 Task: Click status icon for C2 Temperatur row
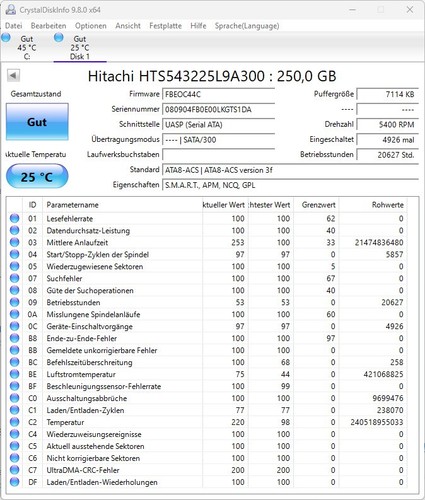pyautogui.click(x=14, y=422)
